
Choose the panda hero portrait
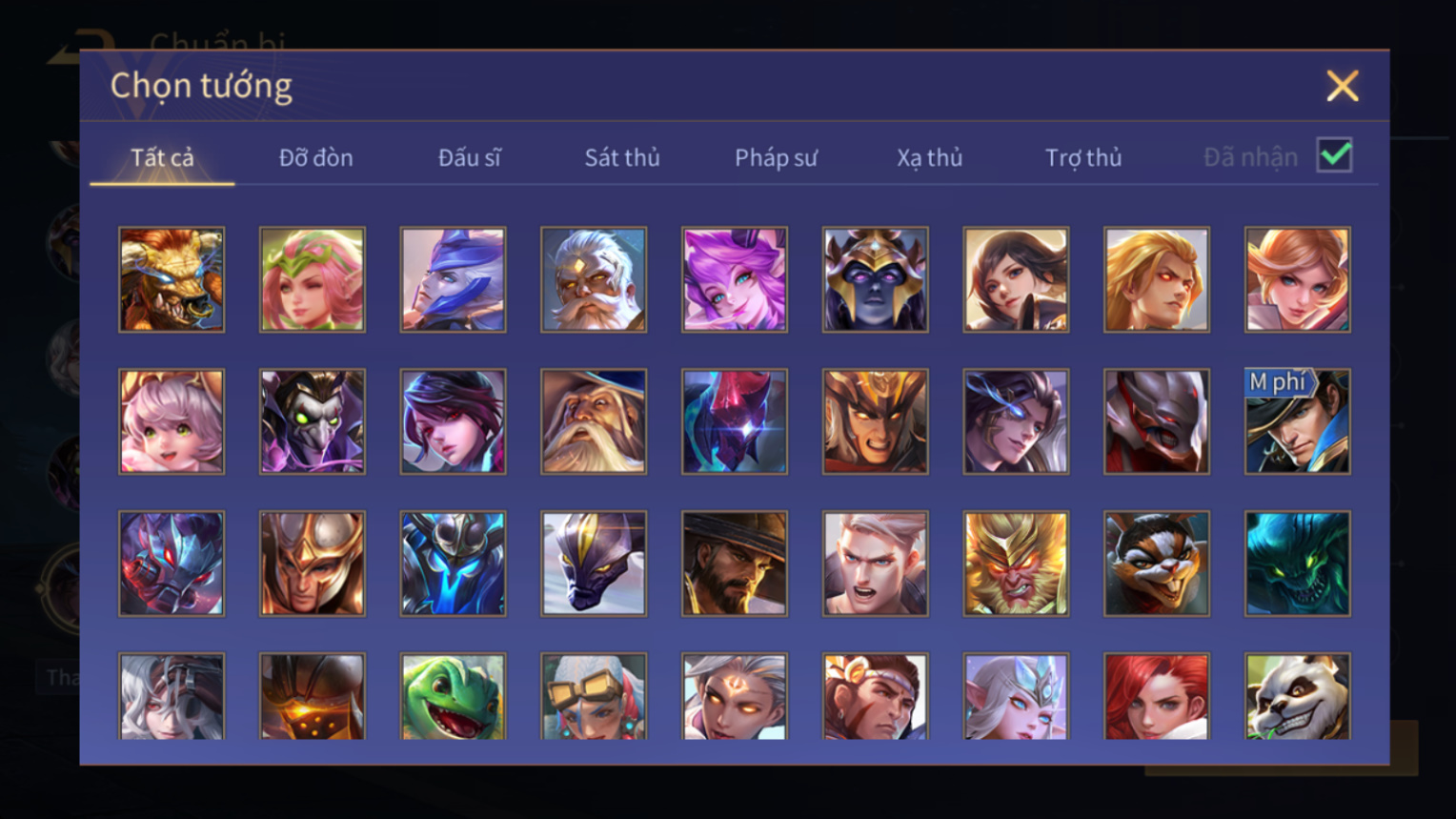coord(1297,696)
